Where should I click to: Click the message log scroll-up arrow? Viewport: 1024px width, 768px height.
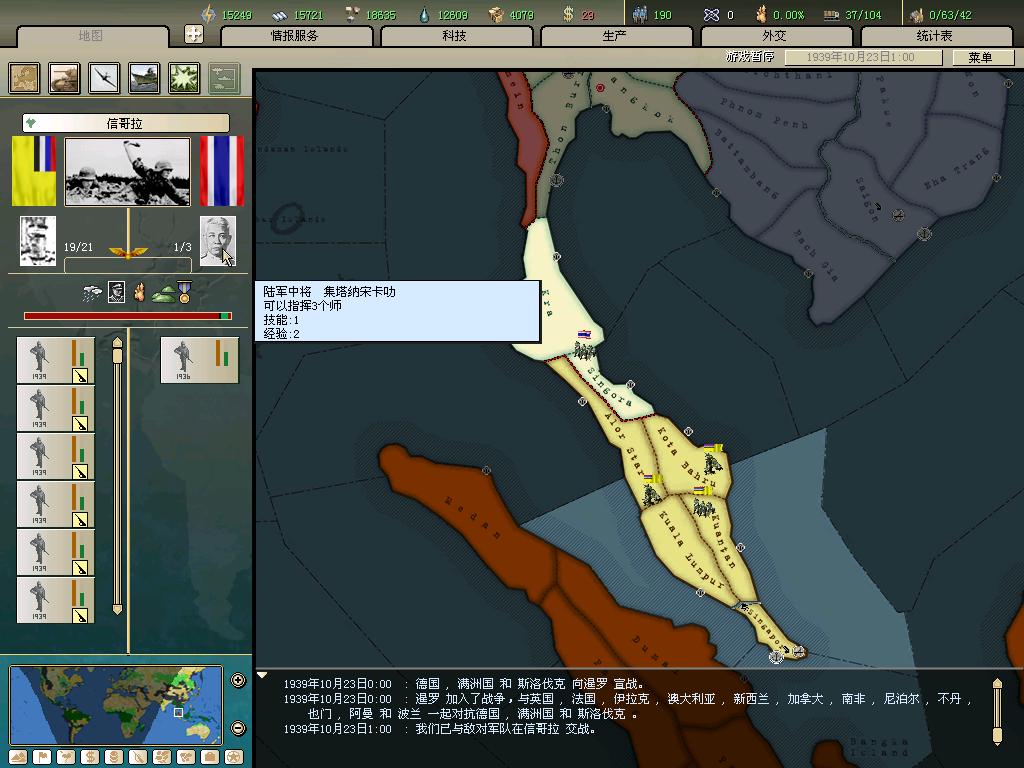(x=997, y=683)
